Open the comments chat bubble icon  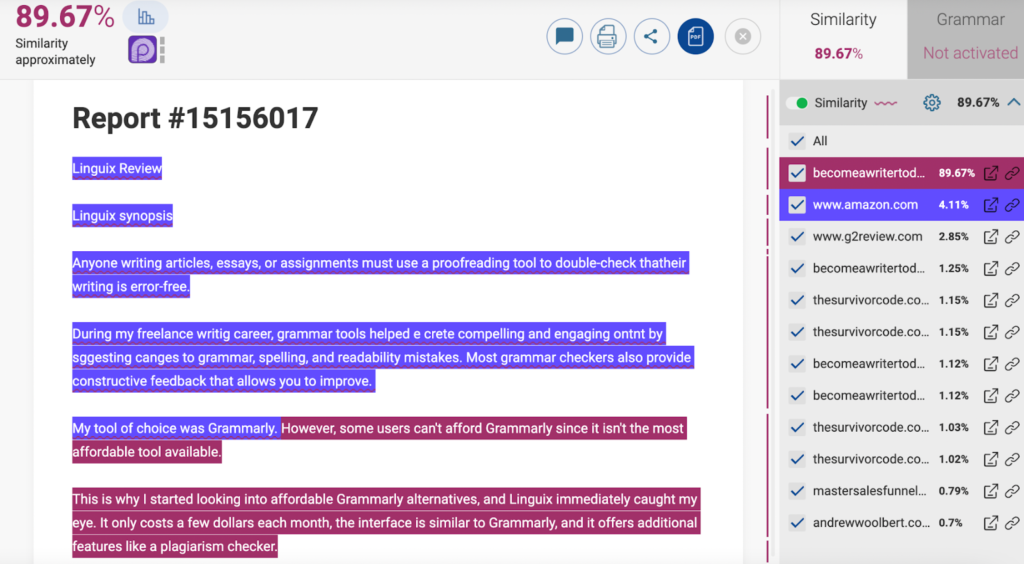tap(564, 37)
